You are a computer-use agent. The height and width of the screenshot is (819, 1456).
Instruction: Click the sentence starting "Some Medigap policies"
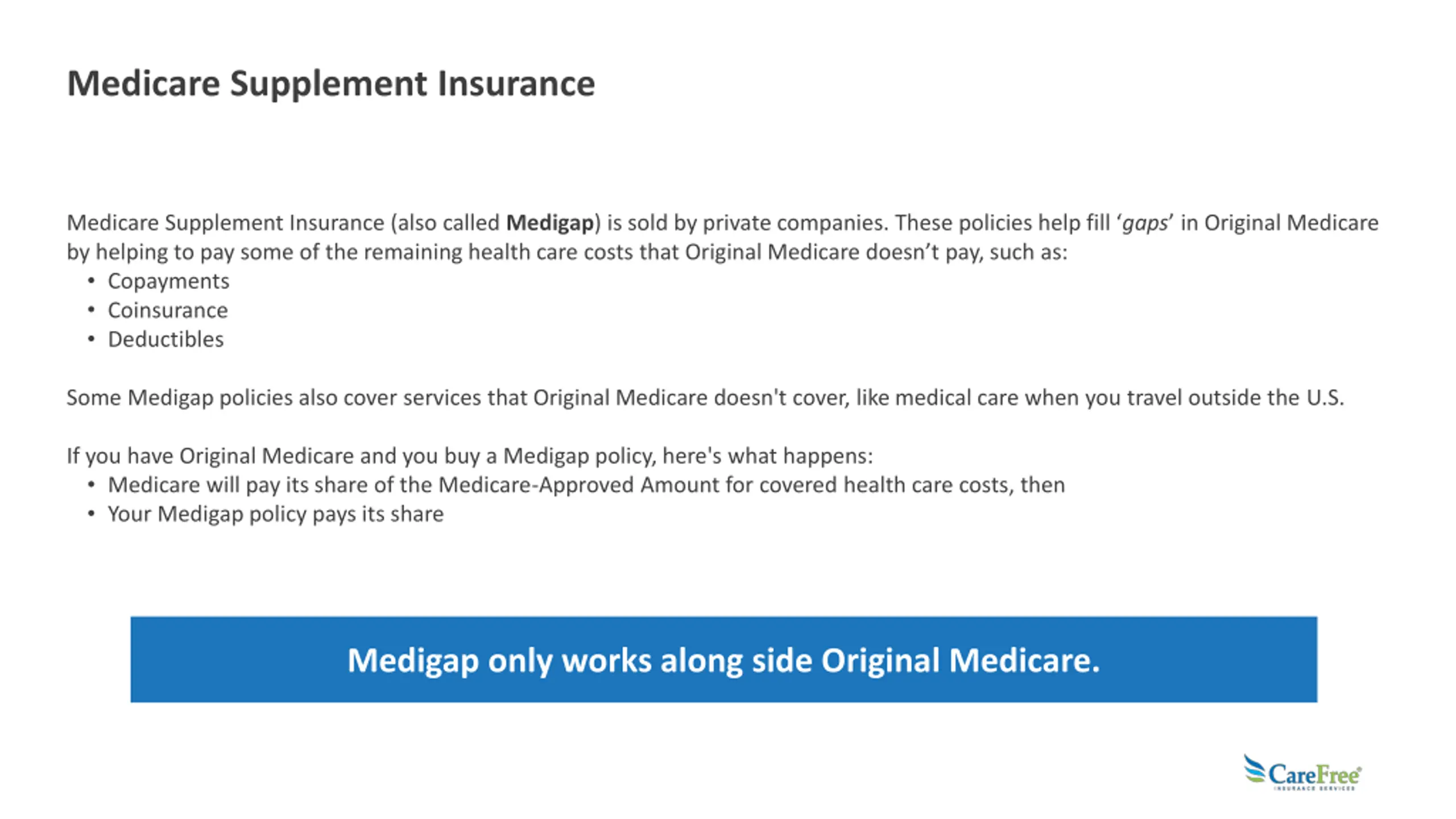[x=705, y=398]
